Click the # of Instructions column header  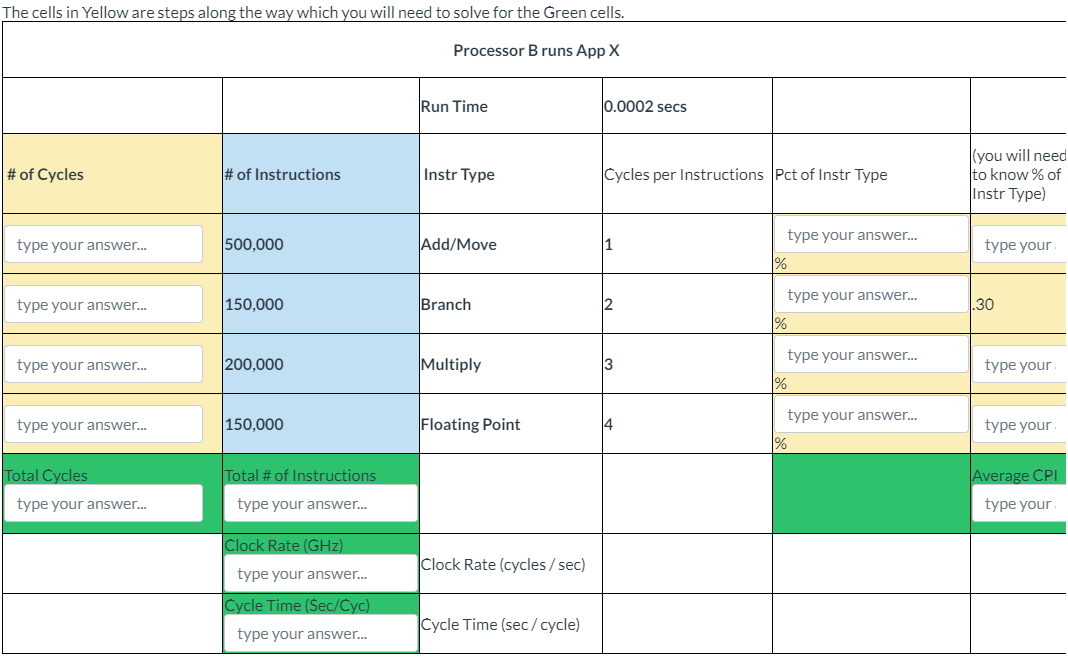pyautogui.click(x=321, y=174)
